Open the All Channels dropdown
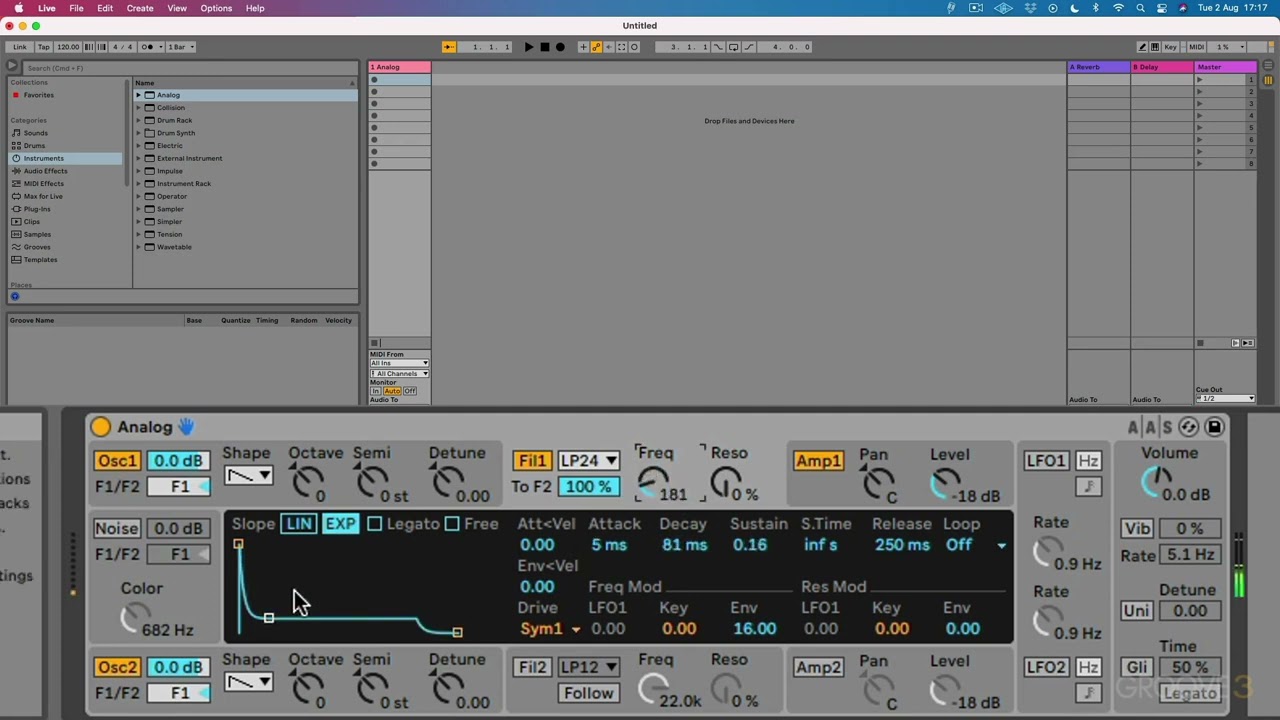Viewport: 1280px width, 720px height. pyautogui.click(x=399, y=374)
